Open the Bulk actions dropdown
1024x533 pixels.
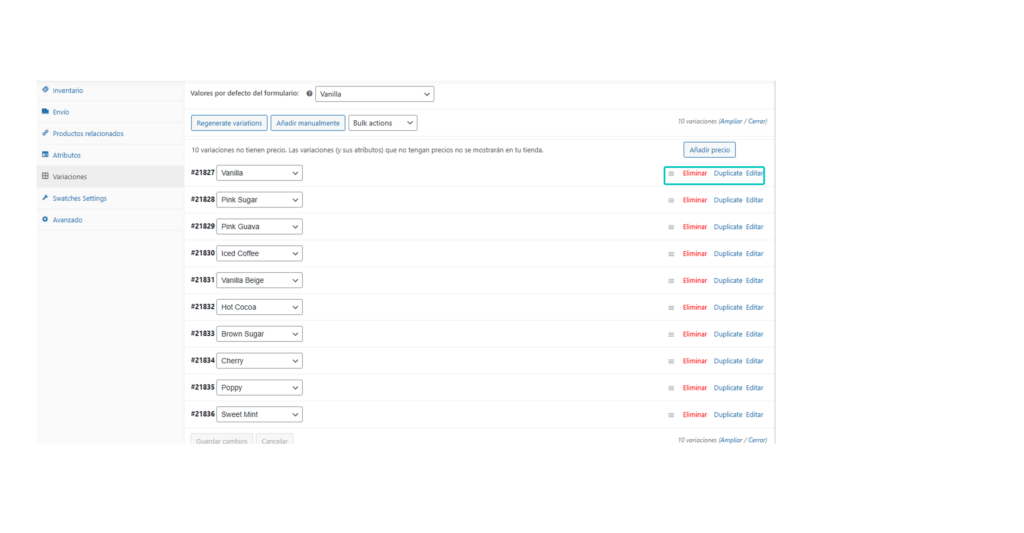[382, 123]
